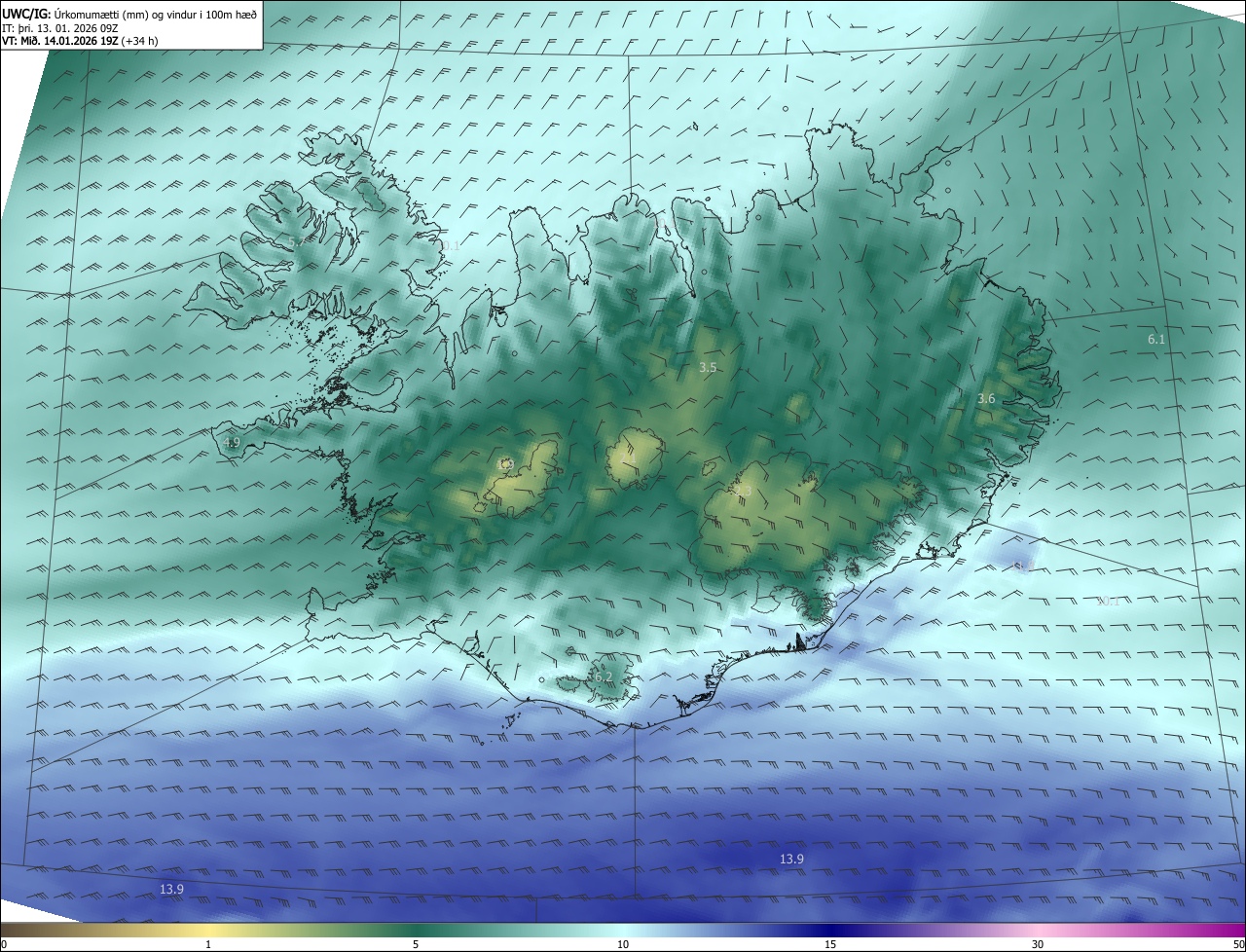Pick the yellow segment of the color scale
The width and height of the screenshot is (1246, 952).
tap(208, 930)
